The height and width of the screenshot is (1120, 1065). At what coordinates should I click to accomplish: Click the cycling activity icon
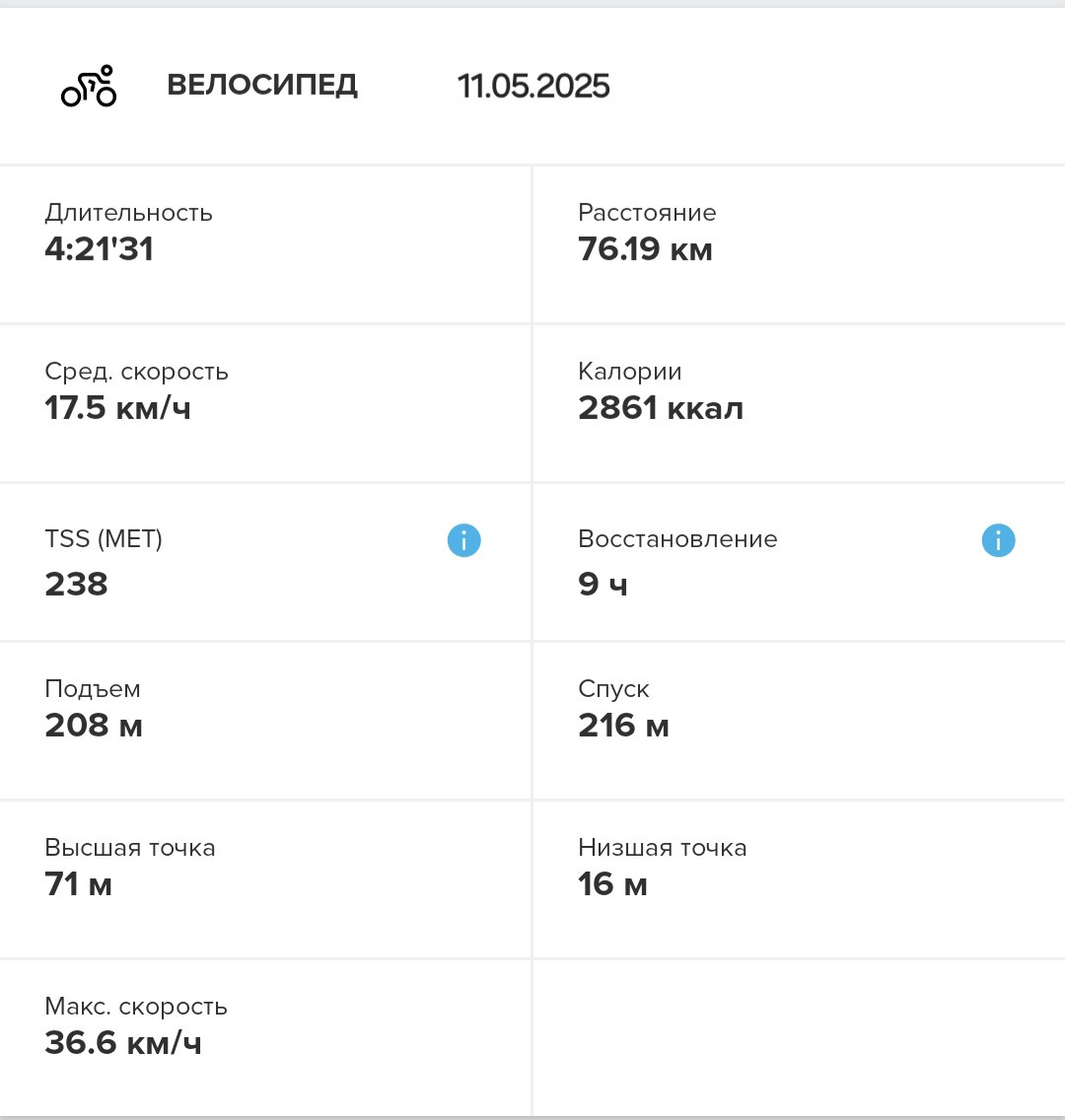point(89,86)
